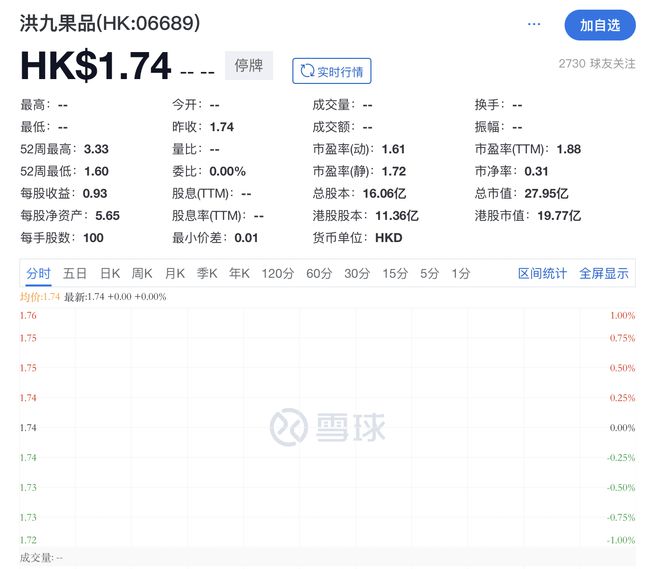
Task: Select the 60分 interval tab
Action: tap(319, 274)
